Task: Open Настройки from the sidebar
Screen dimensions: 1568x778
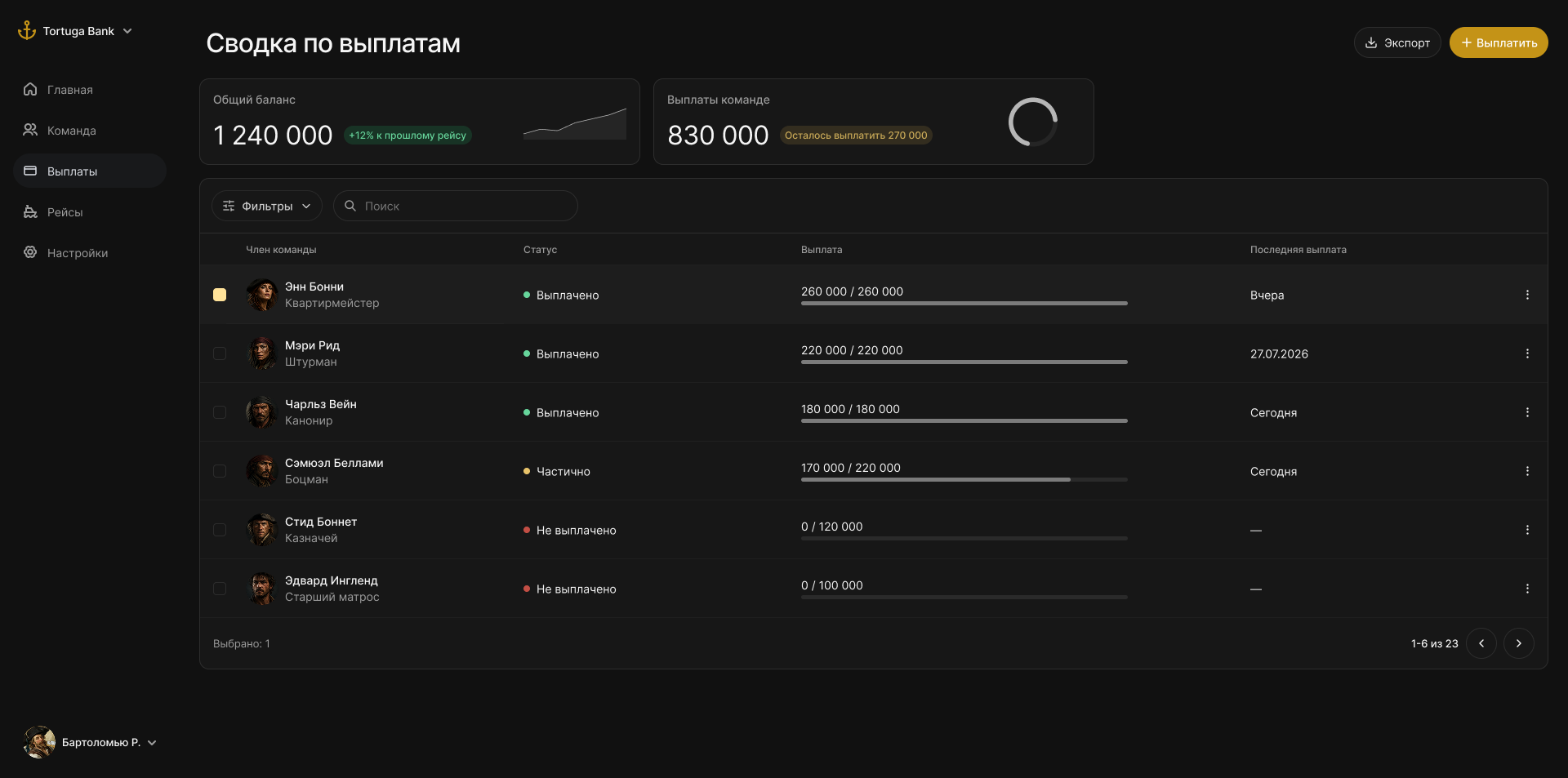Action: coord(90,253)
